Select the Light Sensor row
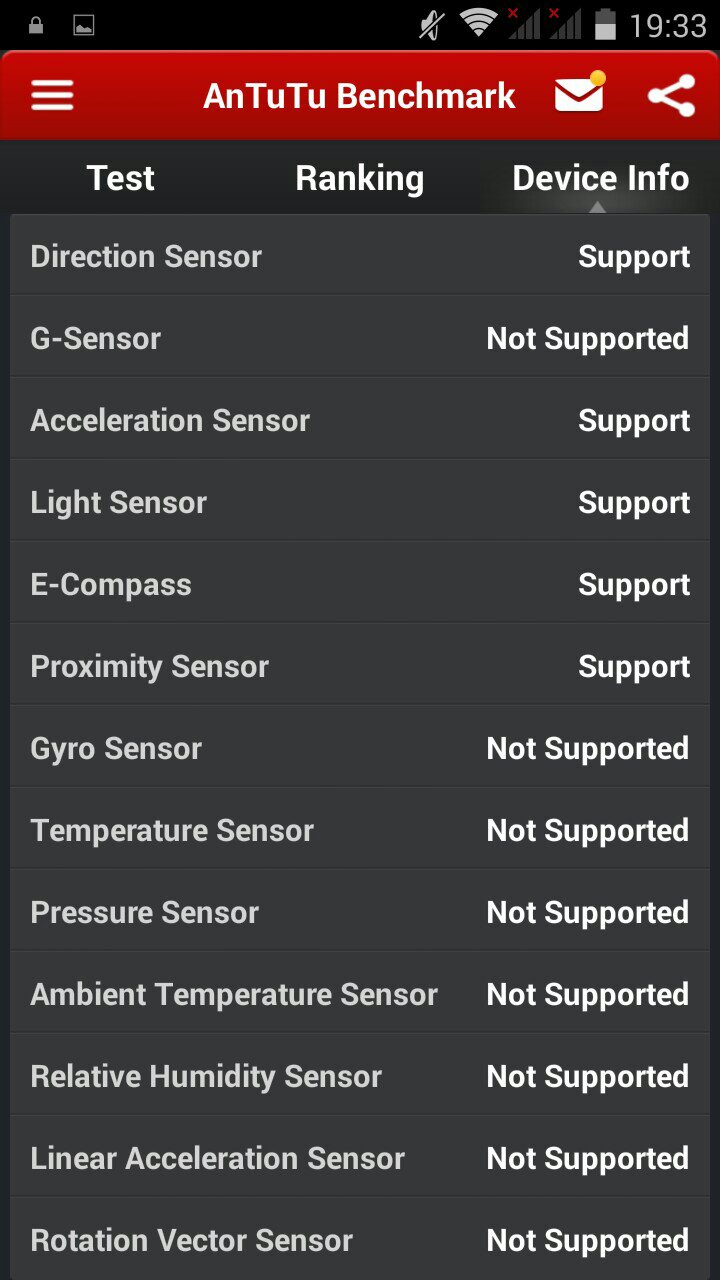This screenshot has height=1280, width=720. point(360,503)
